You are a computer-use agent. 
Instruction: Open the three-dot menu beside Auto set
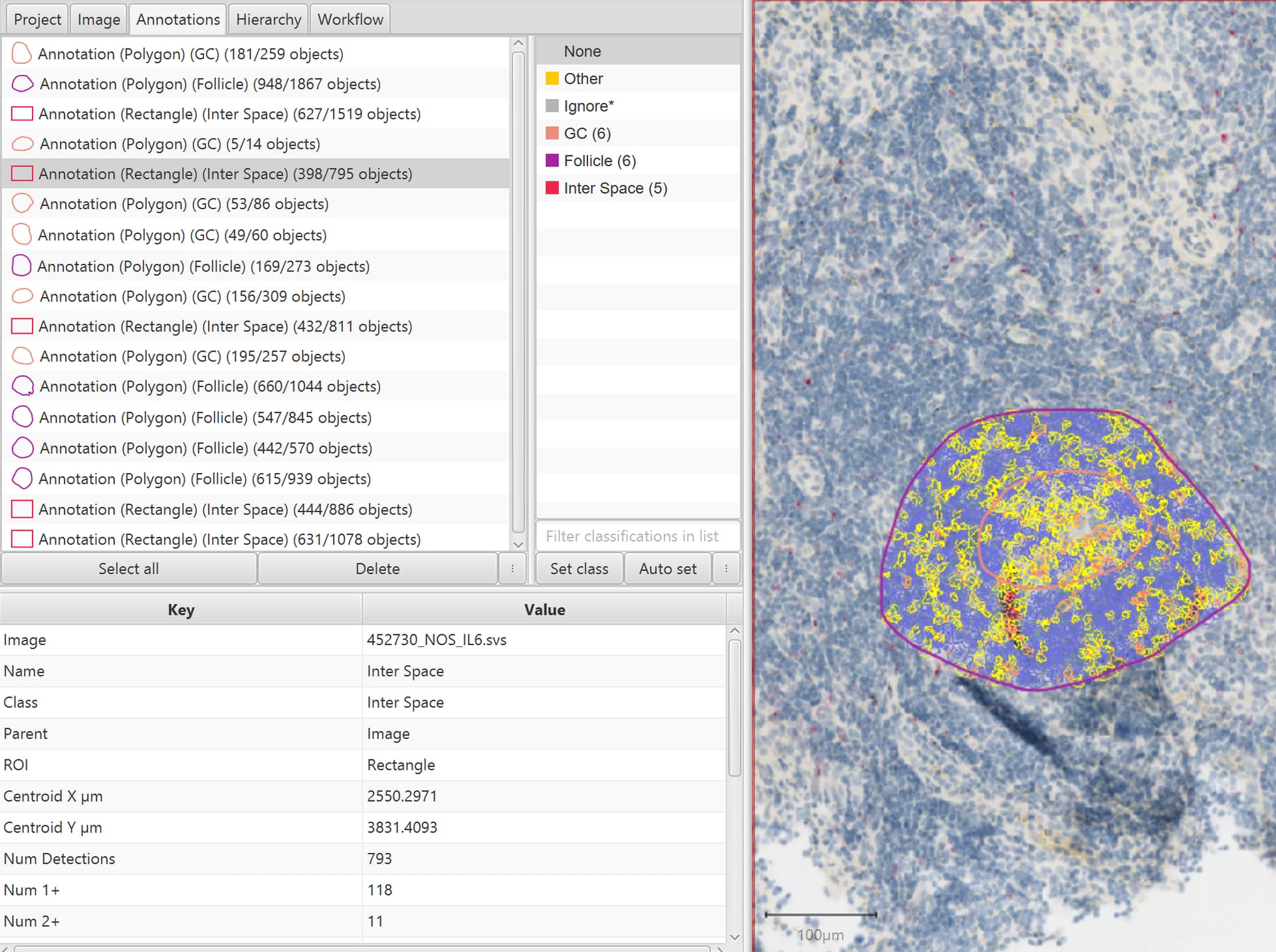[726, 568]
